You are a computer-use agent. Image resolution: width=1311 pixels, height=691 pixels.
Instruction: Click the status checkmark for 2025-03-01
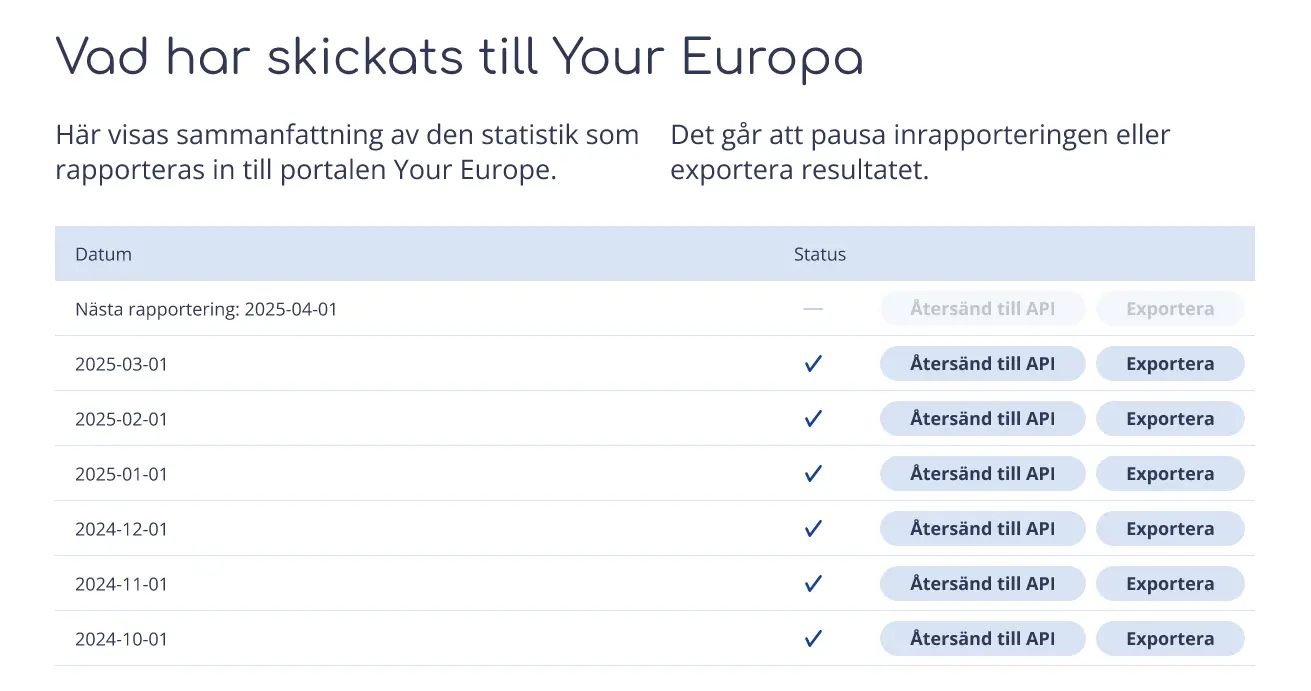click(813, 363)
